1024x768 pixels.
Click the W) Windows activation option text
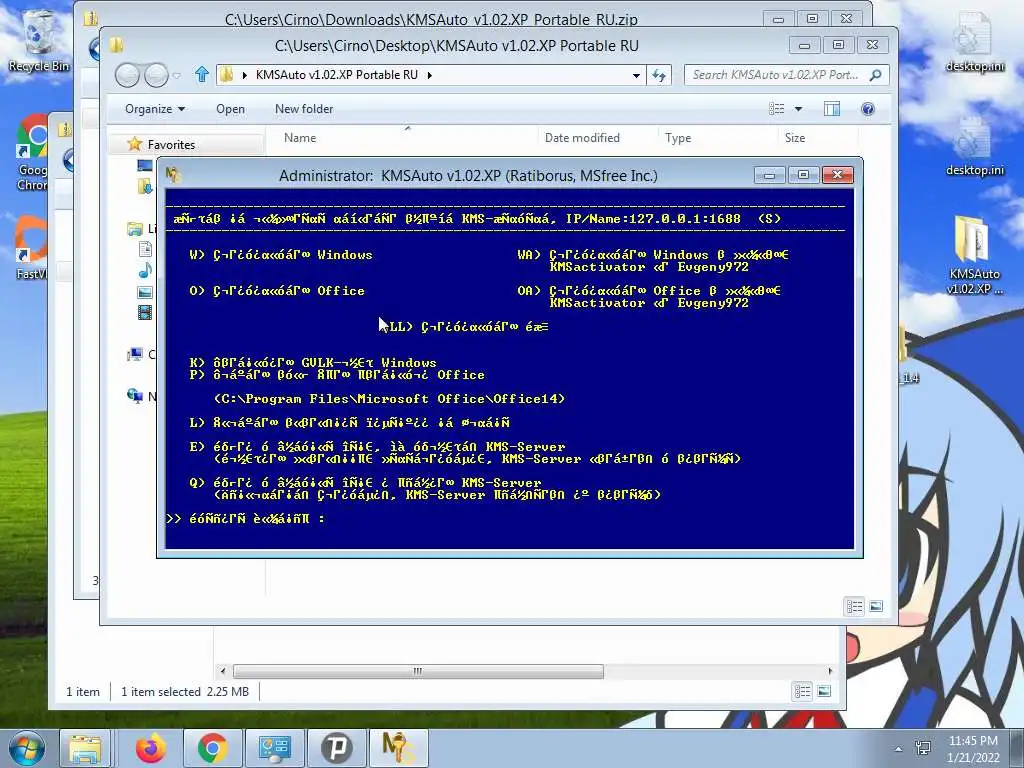click(x=281, y=255)
